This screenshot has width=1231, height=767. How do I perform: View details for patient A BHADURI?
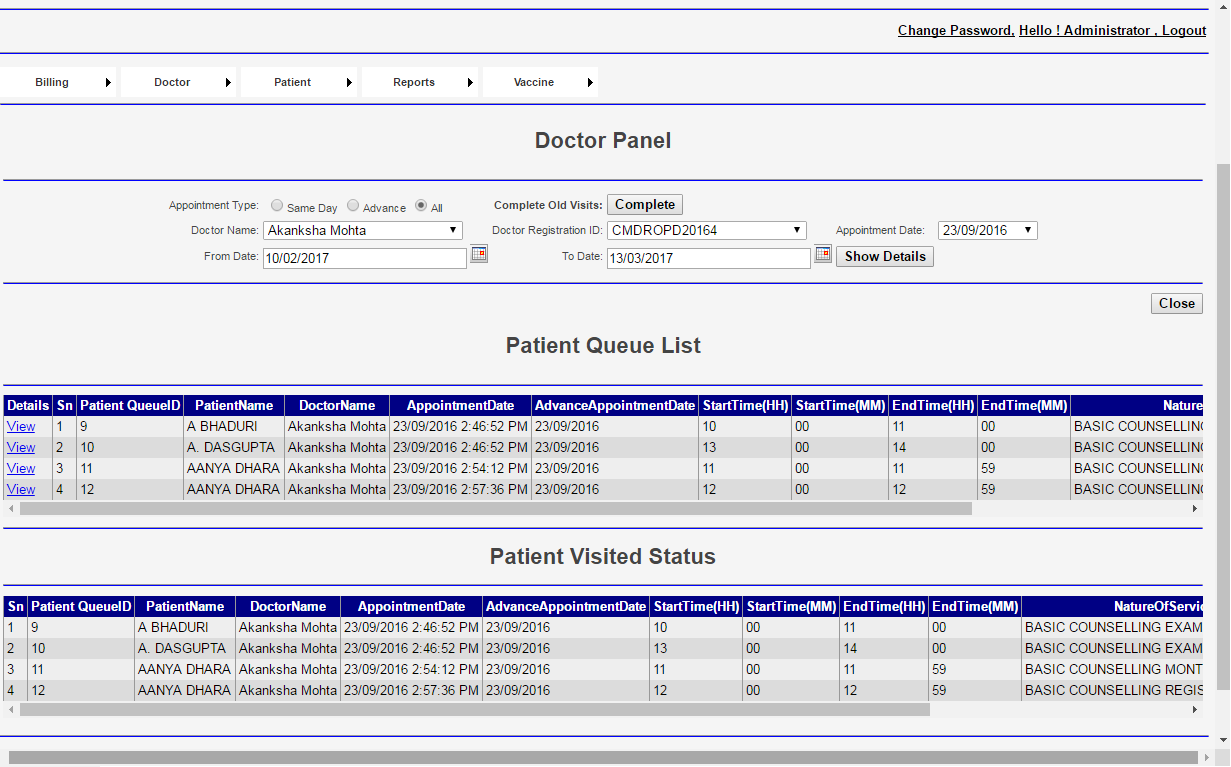point(21,427)
